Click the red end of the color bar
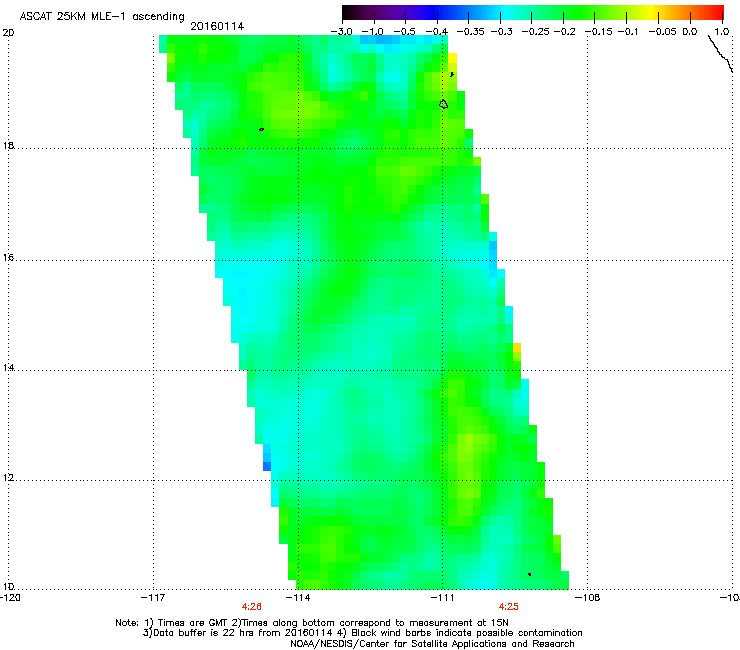Viewport: 740px width, 650px height. pyautogui.click(x=717, y=12)
